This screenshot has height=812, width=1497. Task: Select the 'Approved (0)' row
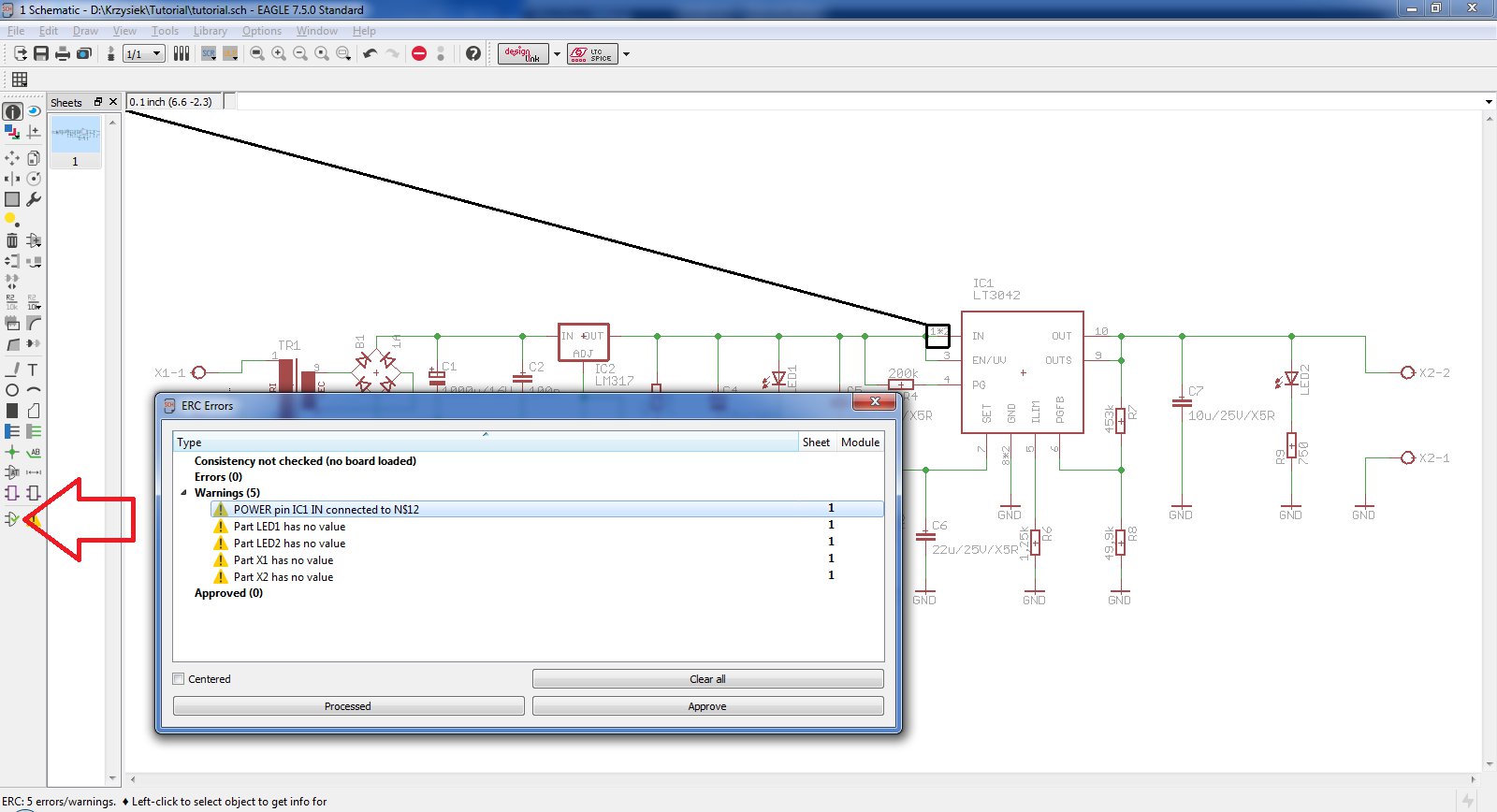click(228, 593)
